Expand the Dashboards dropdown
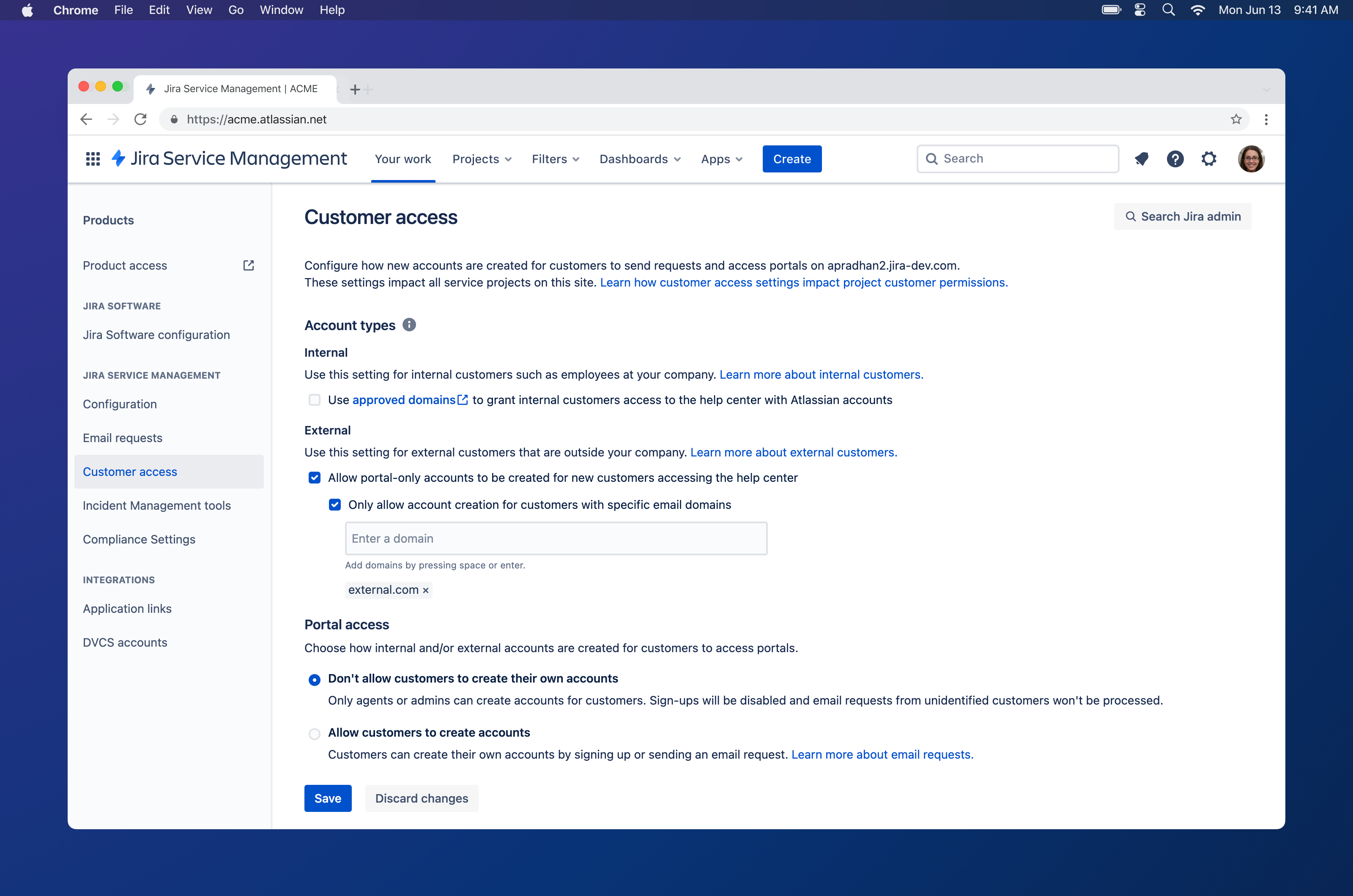Screen dimensions: 1353x896 tap(640, 159)
